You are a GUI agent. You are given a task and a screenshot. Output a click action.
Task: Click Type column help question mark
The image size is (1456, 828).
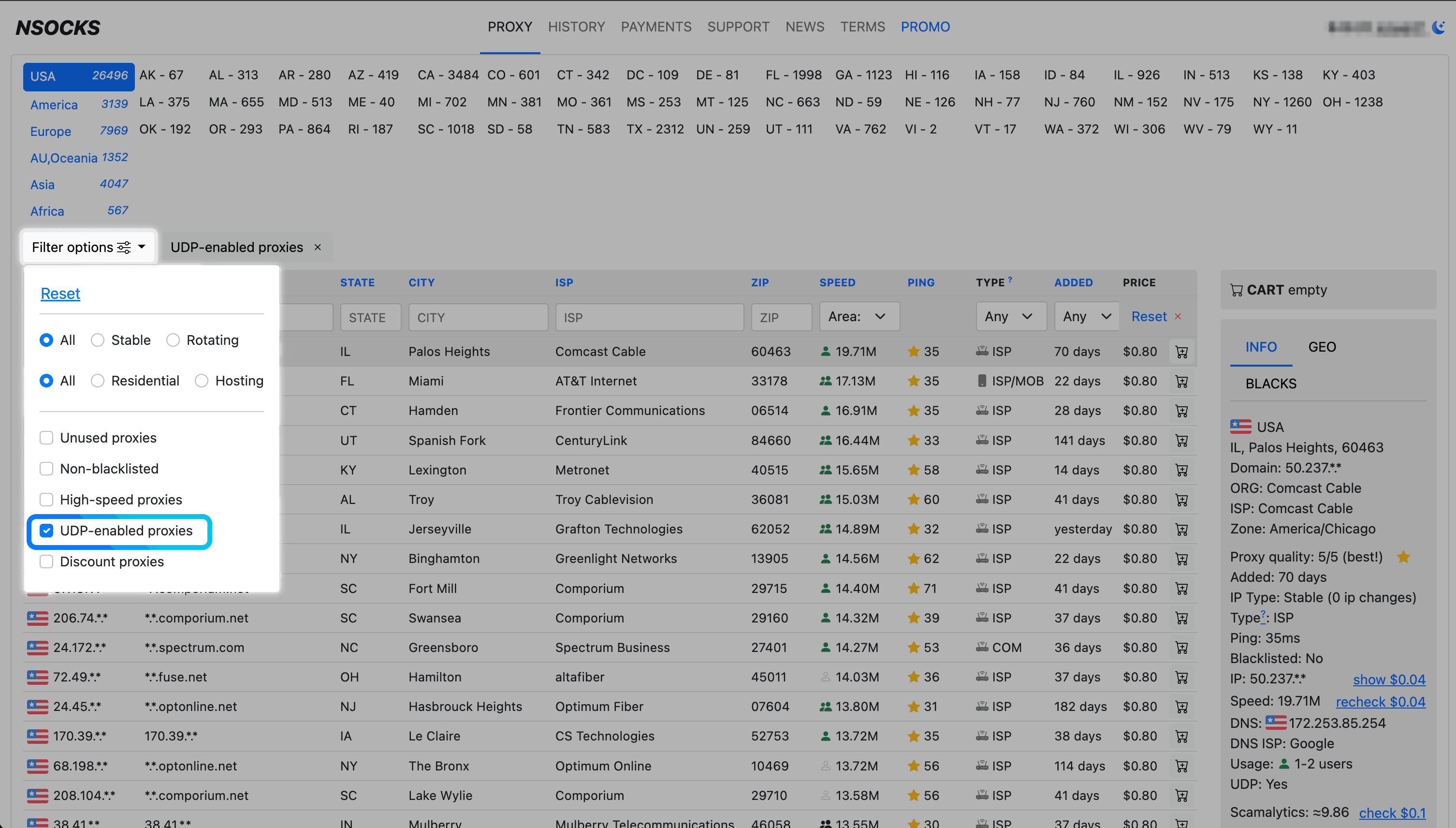pyautogui.click(x=1010, y=279)
